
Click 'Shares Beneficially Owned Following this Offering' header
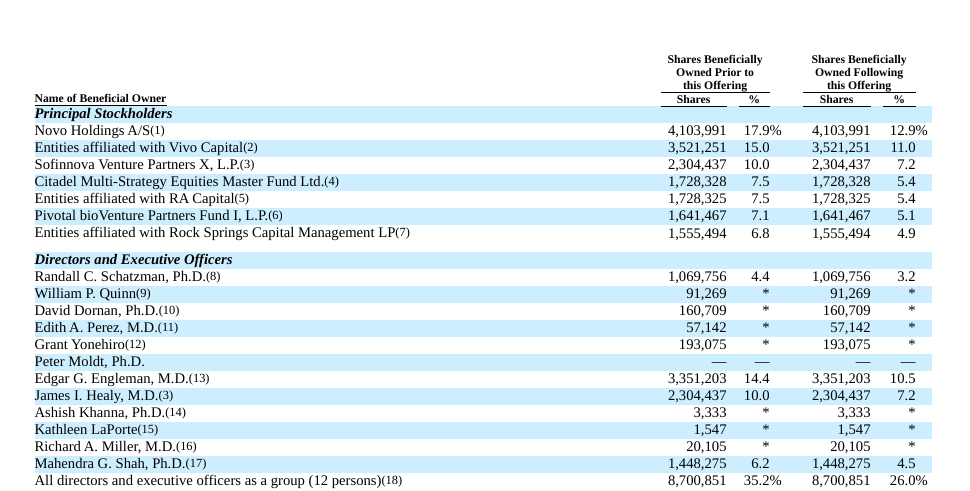point(859,72)
